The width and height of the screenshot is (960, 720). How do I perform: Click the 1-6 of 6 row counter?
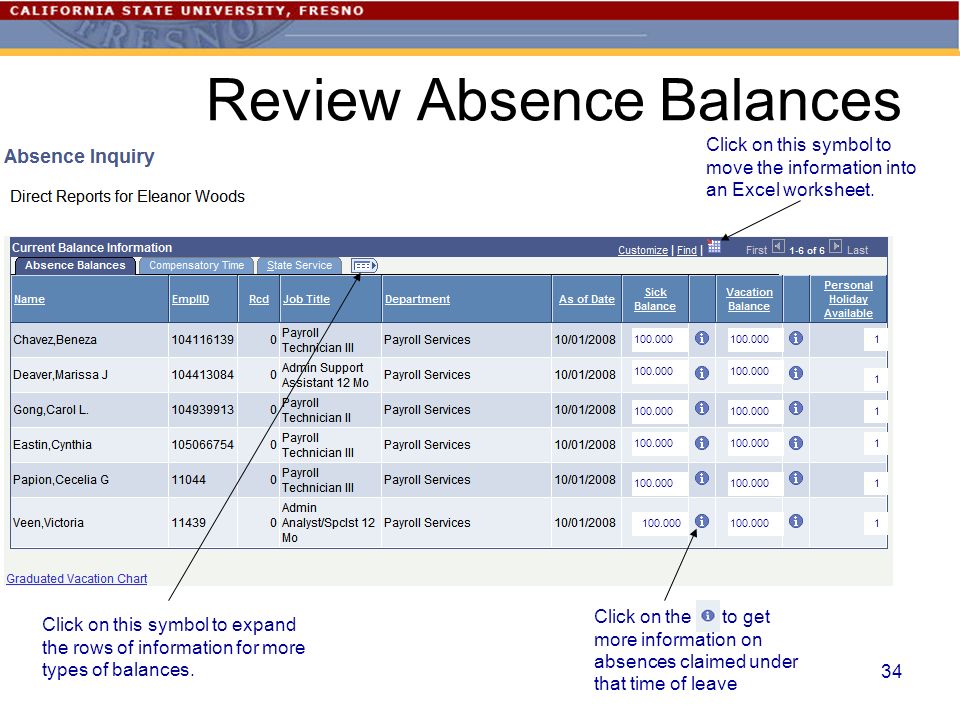[x=807, y=250]
